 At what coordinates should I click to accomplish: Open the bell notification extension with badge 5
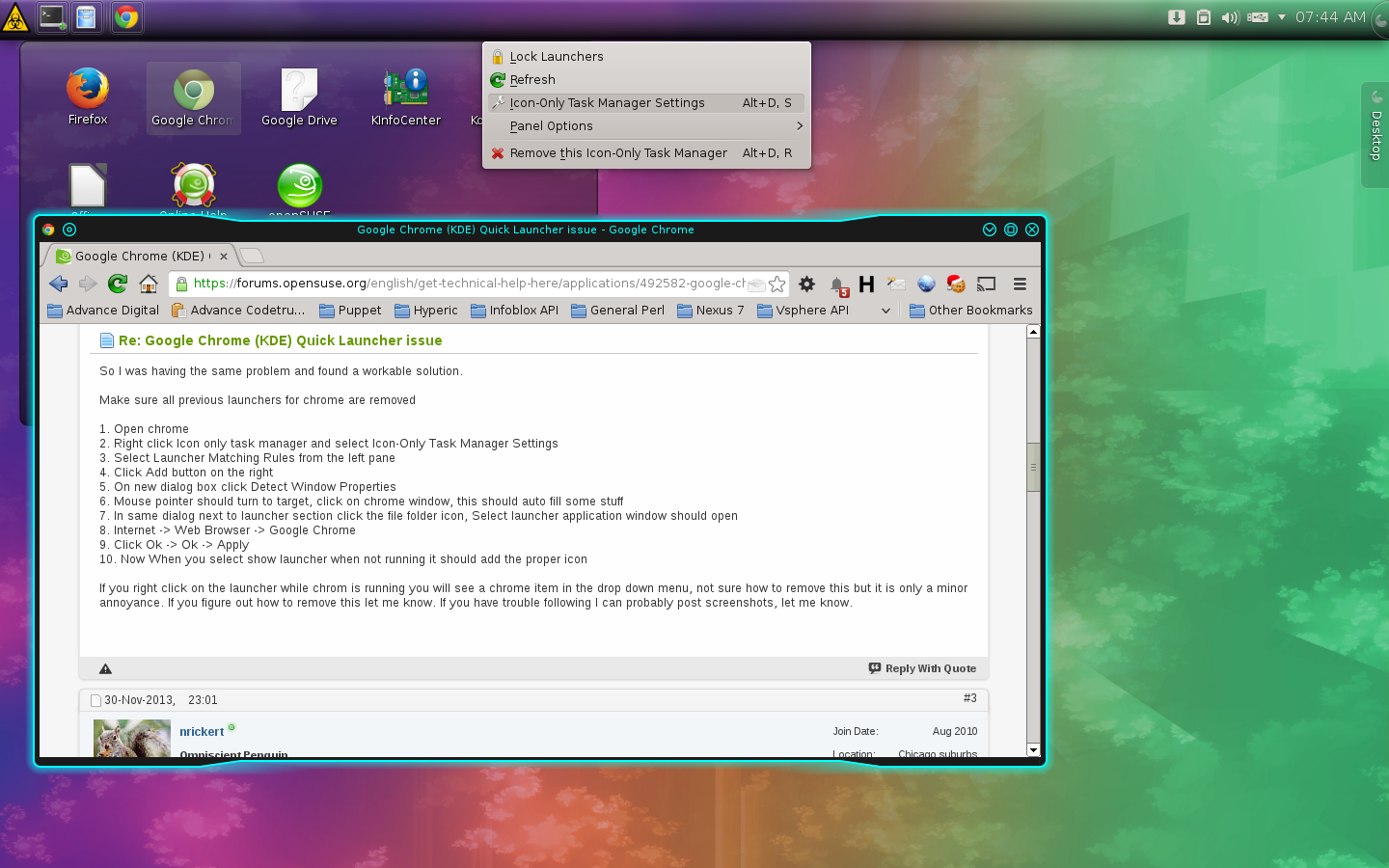coord(838,285)
